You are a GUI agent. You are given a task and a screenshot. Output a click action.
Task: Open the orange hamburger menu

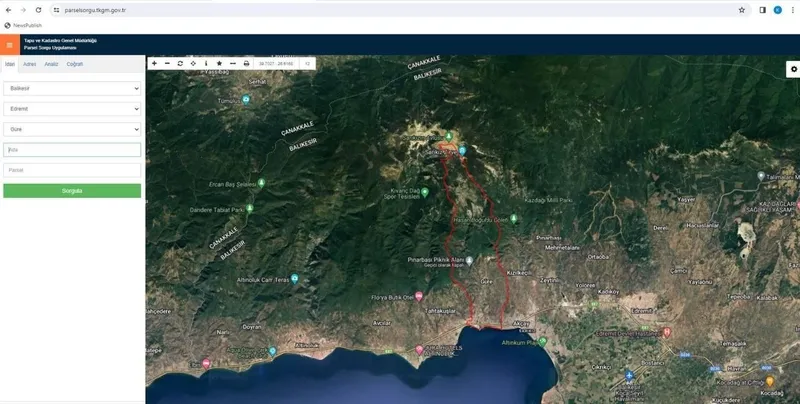pos(9,45)
